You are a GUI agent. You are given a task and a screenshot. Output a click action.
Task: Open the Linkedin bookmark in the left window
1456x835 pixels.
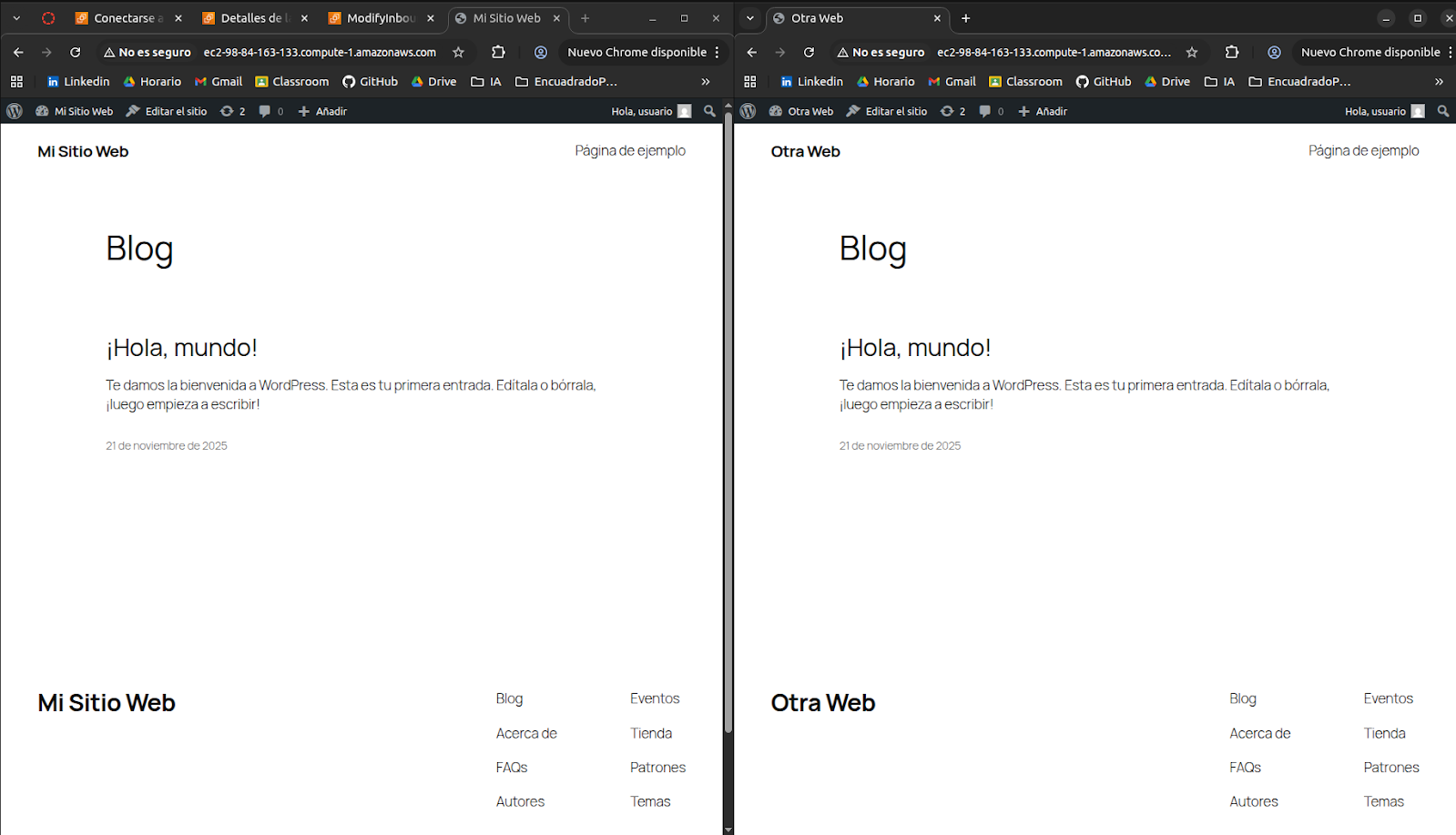78,82
